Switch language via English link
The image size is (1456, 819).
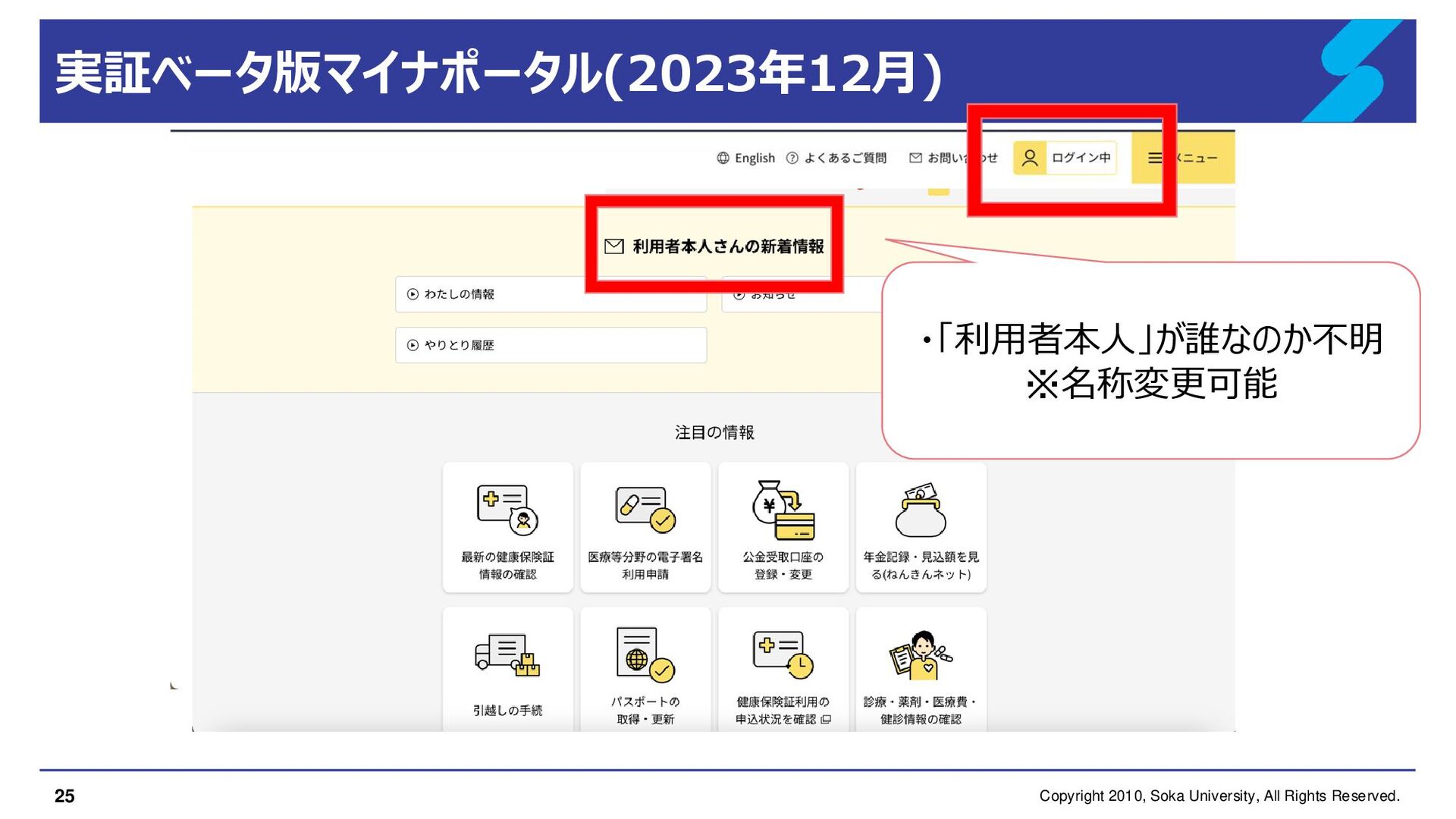[x=755, y=158]
